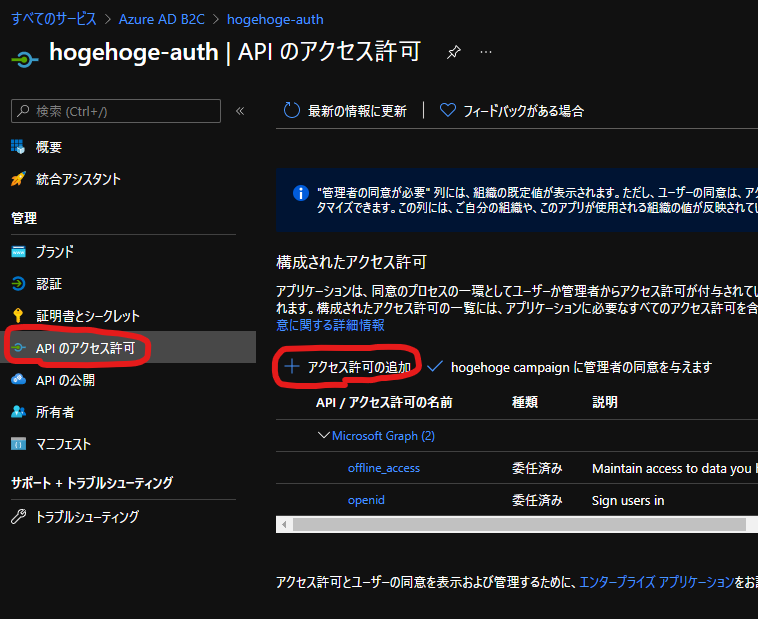Image resolution: width=758 pixels, height=619 pixels.
Task: Open 証明書とシークレット menu item
Action: (87, 316)
